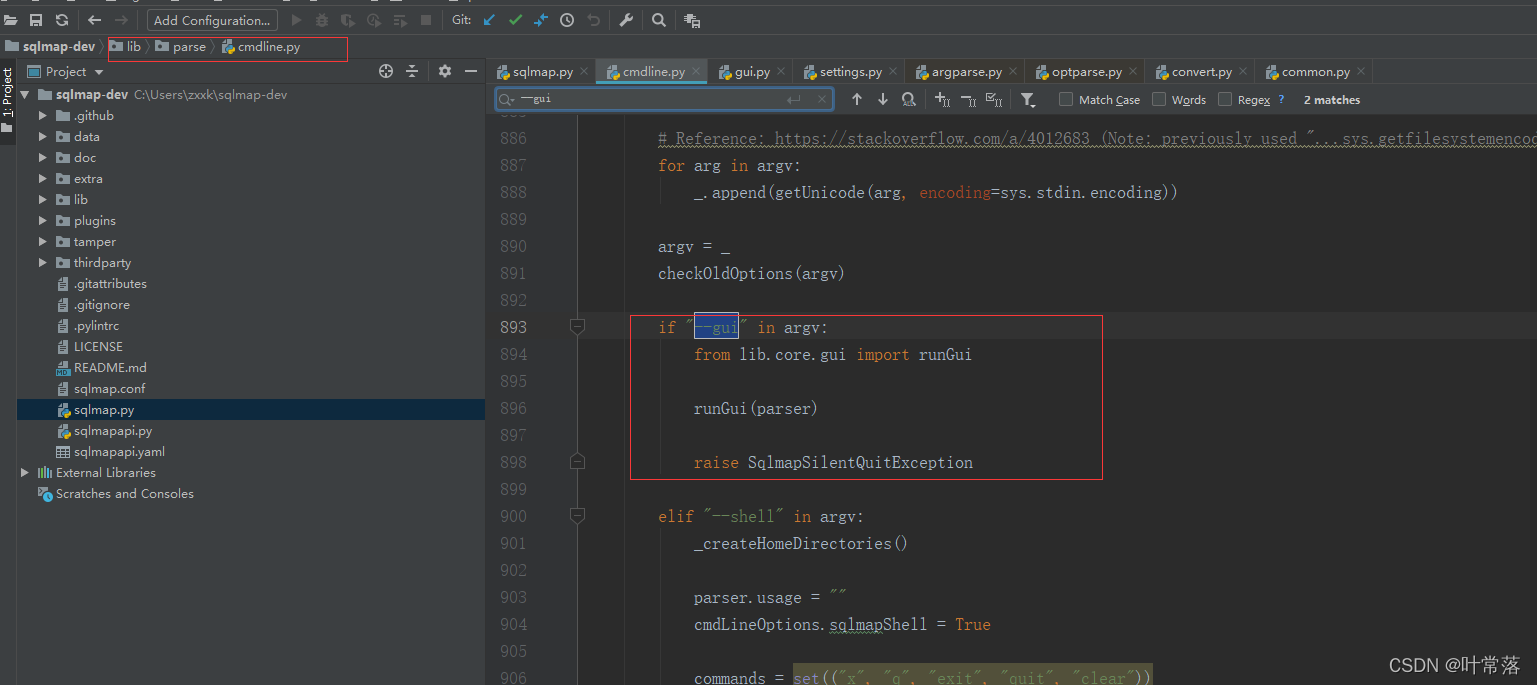Toggle code fold marker at line 893
Image resolution: width=1537 pixels, height=685 pixels.
(x=577, y=327)
